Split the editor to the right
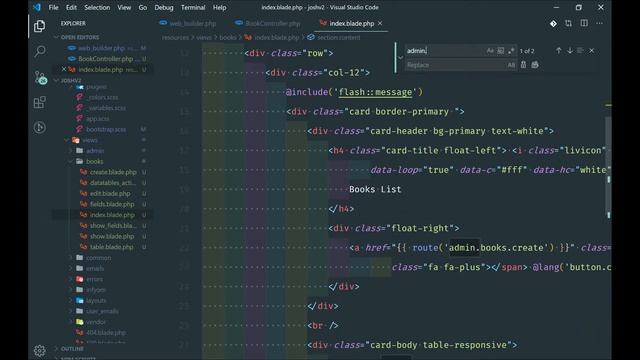Viewport: 640px width, 360px height. point(584,24)
